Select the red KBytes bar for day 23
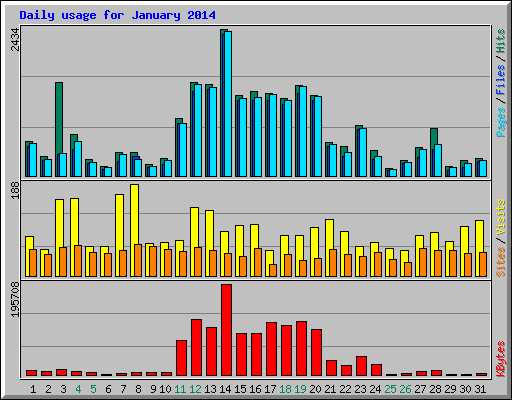Screen dimensions: 512x400 click(x=361, y=366)
